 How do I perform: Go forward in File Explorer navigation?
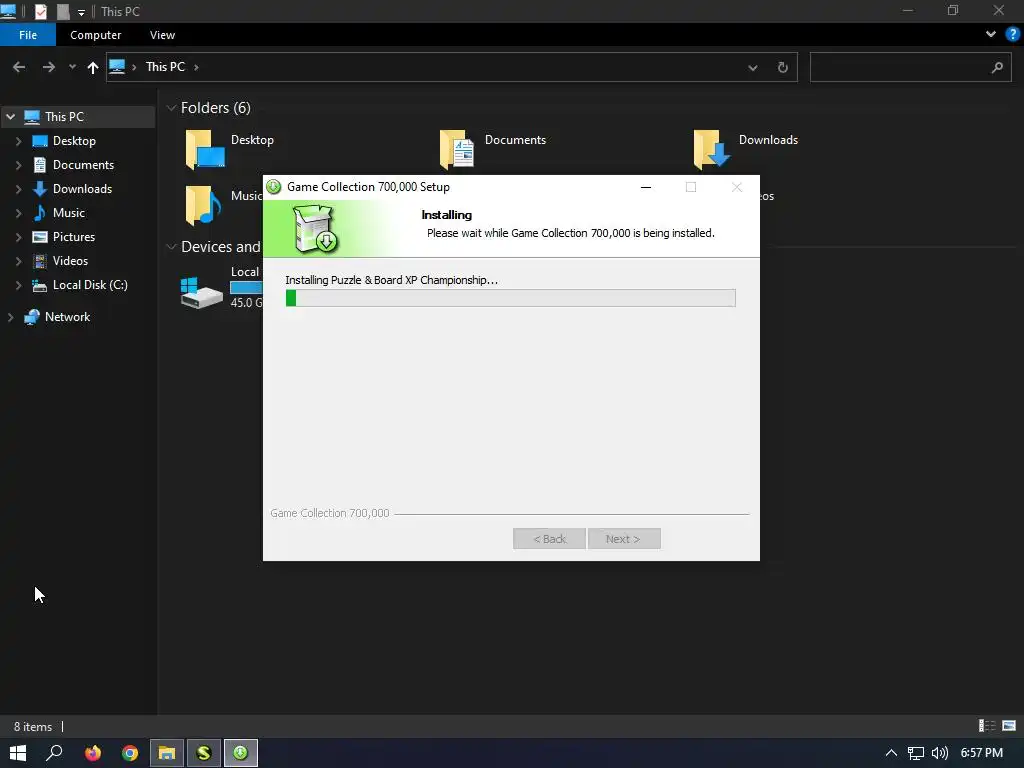coord(49,67)
